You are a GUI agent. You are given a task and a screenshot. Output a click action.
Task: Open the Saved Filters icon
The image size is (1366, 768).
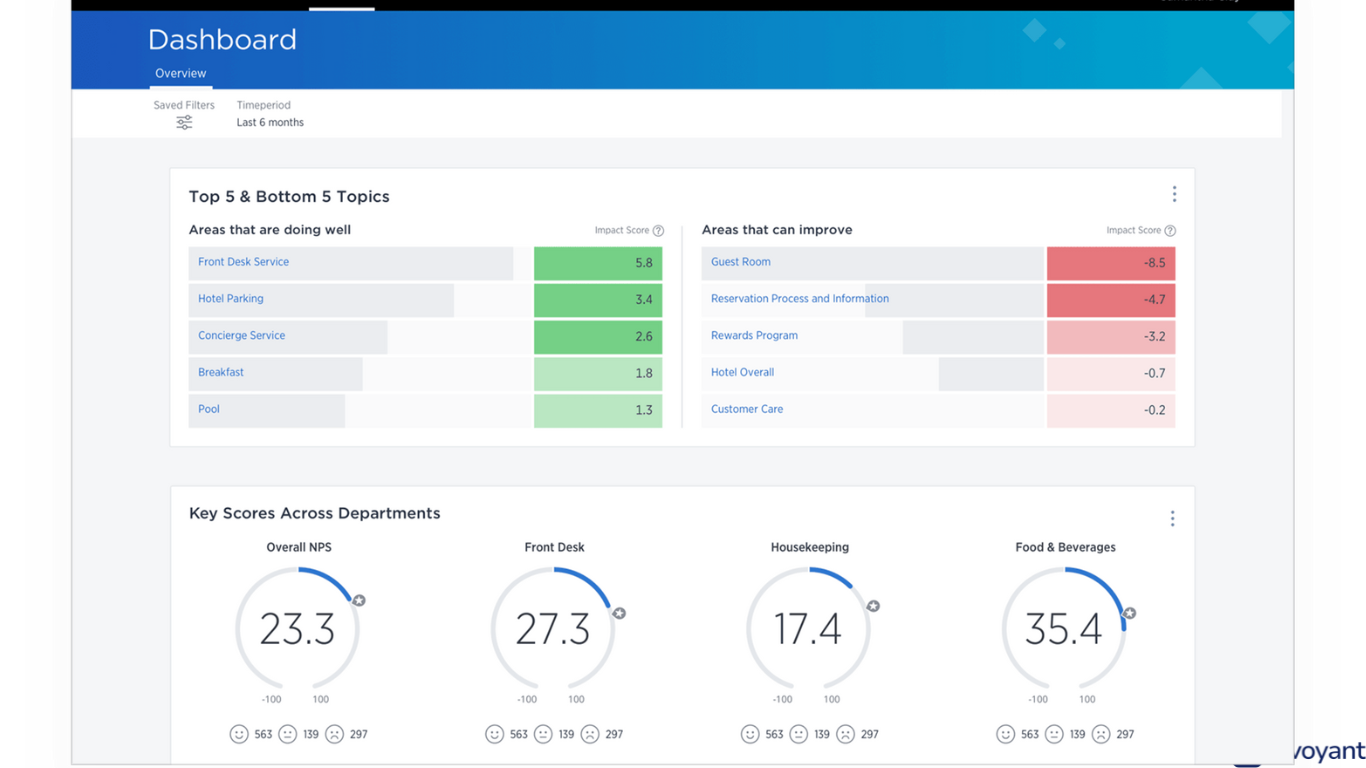(184, 122)
